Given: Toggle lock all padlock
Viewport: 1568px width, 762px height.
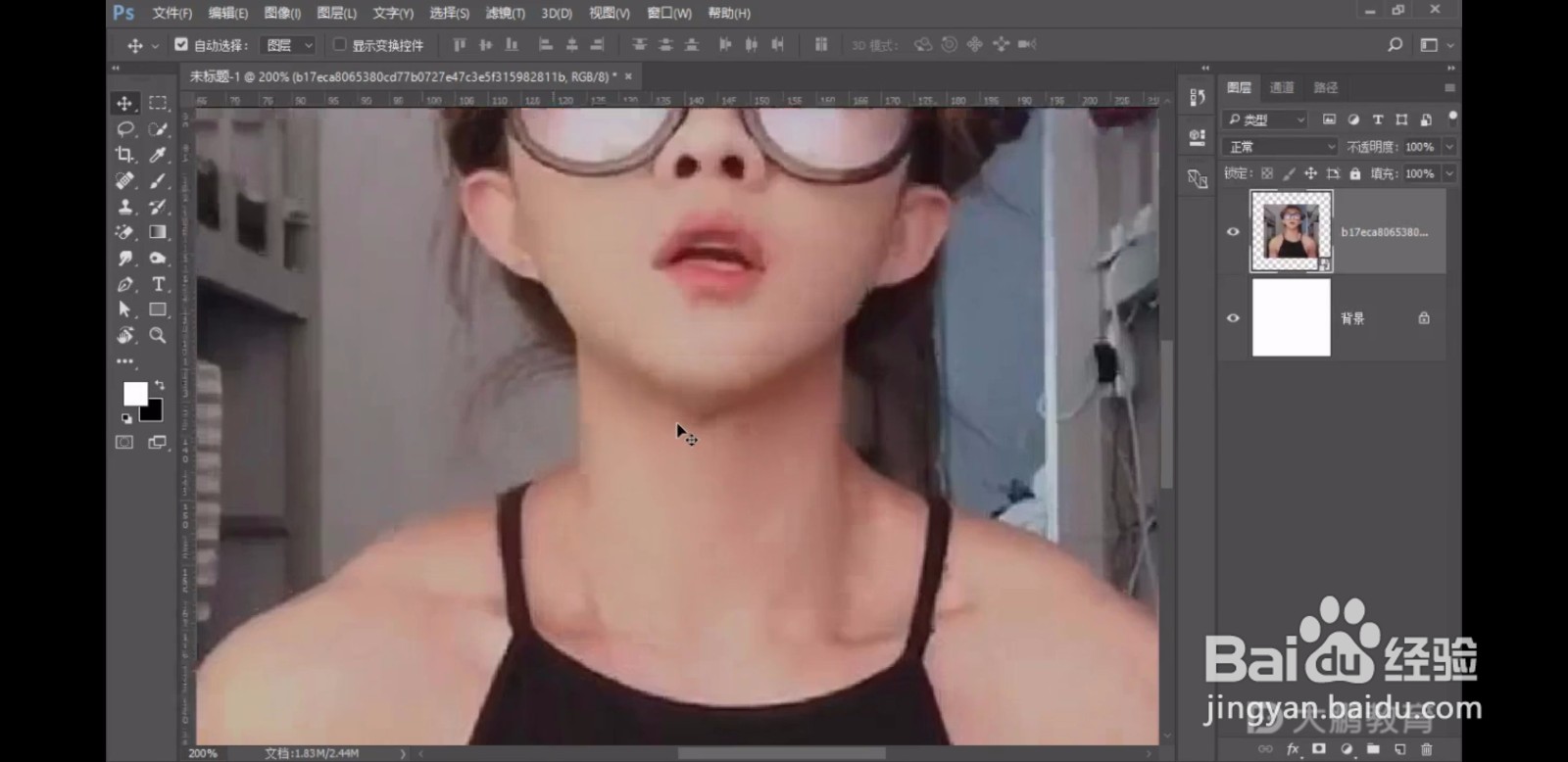Looking at the screenshot, I should pos(1355,173).
